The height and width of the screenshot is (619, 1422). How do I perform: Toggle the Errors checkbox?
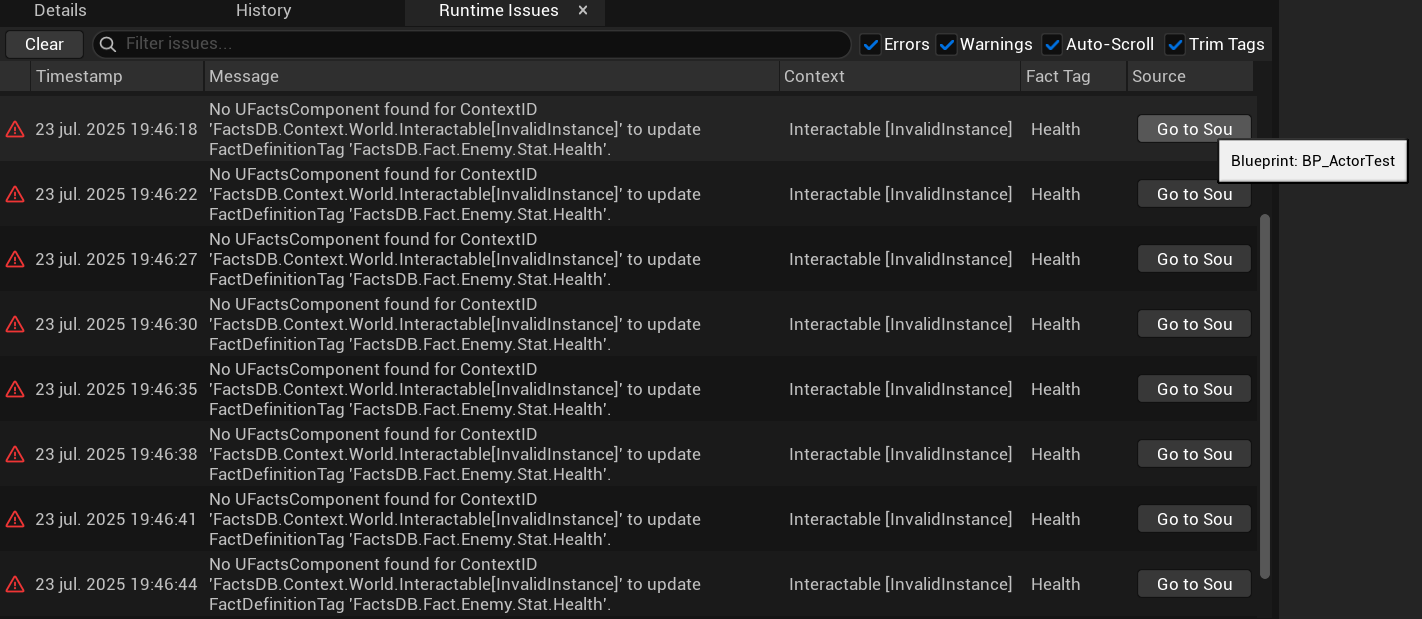[x=870, y=44]
